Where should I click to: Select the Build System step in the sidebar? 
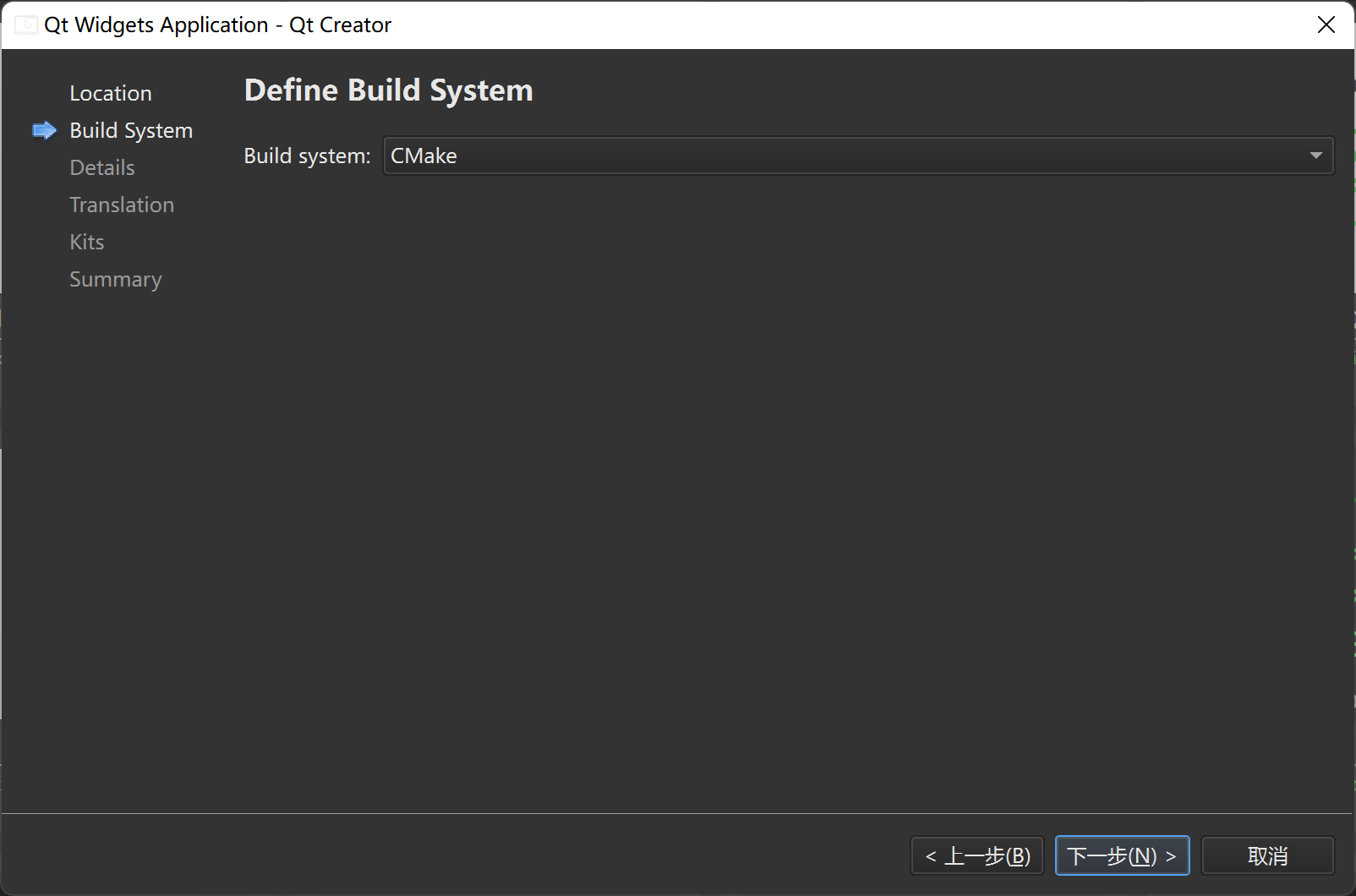(131, 130)
